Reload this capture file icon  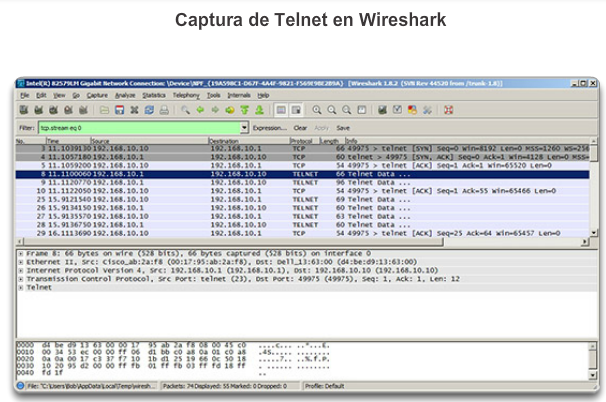click(149, 110)
